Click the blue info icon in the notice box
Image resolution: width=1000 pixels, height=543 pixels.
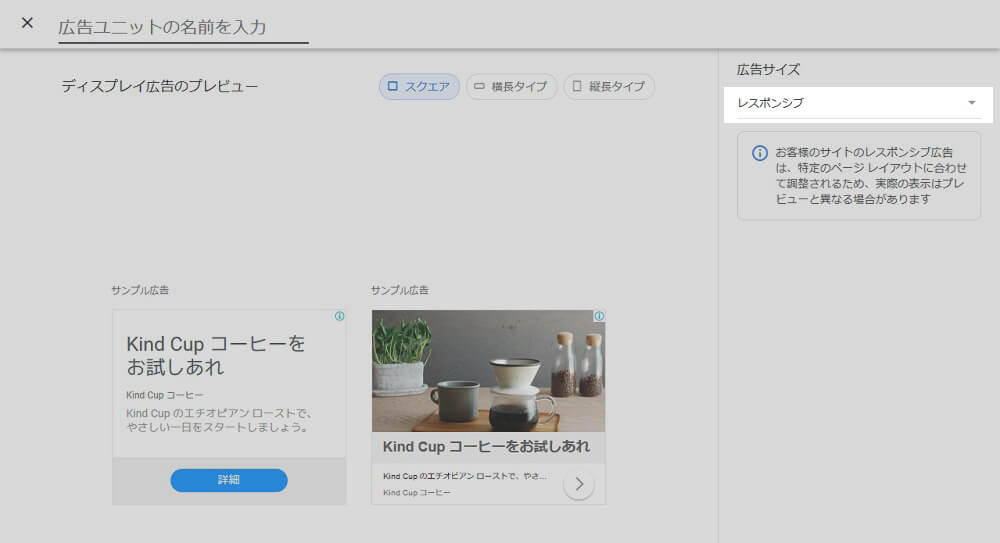point(760,153)
